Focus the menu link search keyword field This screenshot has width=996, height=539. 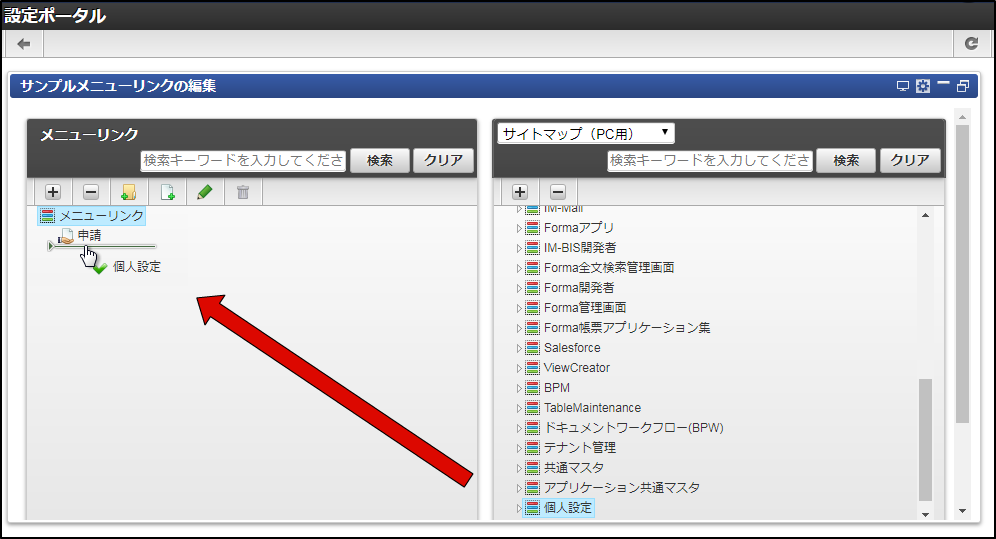243,161
